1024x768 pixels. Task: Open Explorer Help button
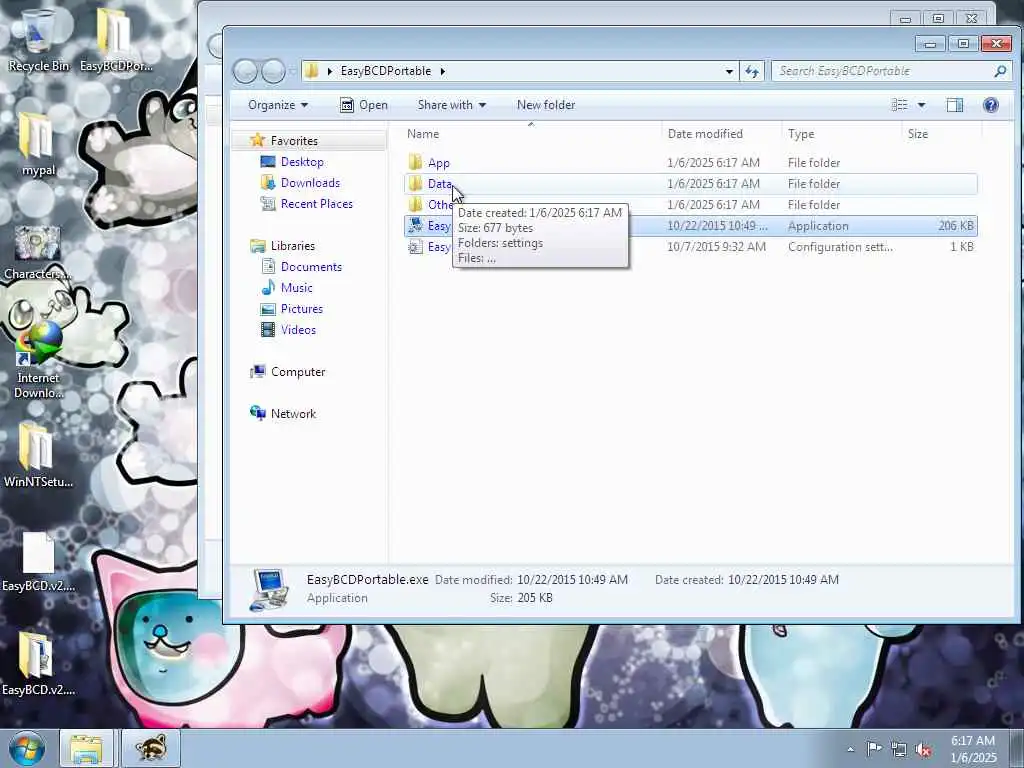click(991, 105)
